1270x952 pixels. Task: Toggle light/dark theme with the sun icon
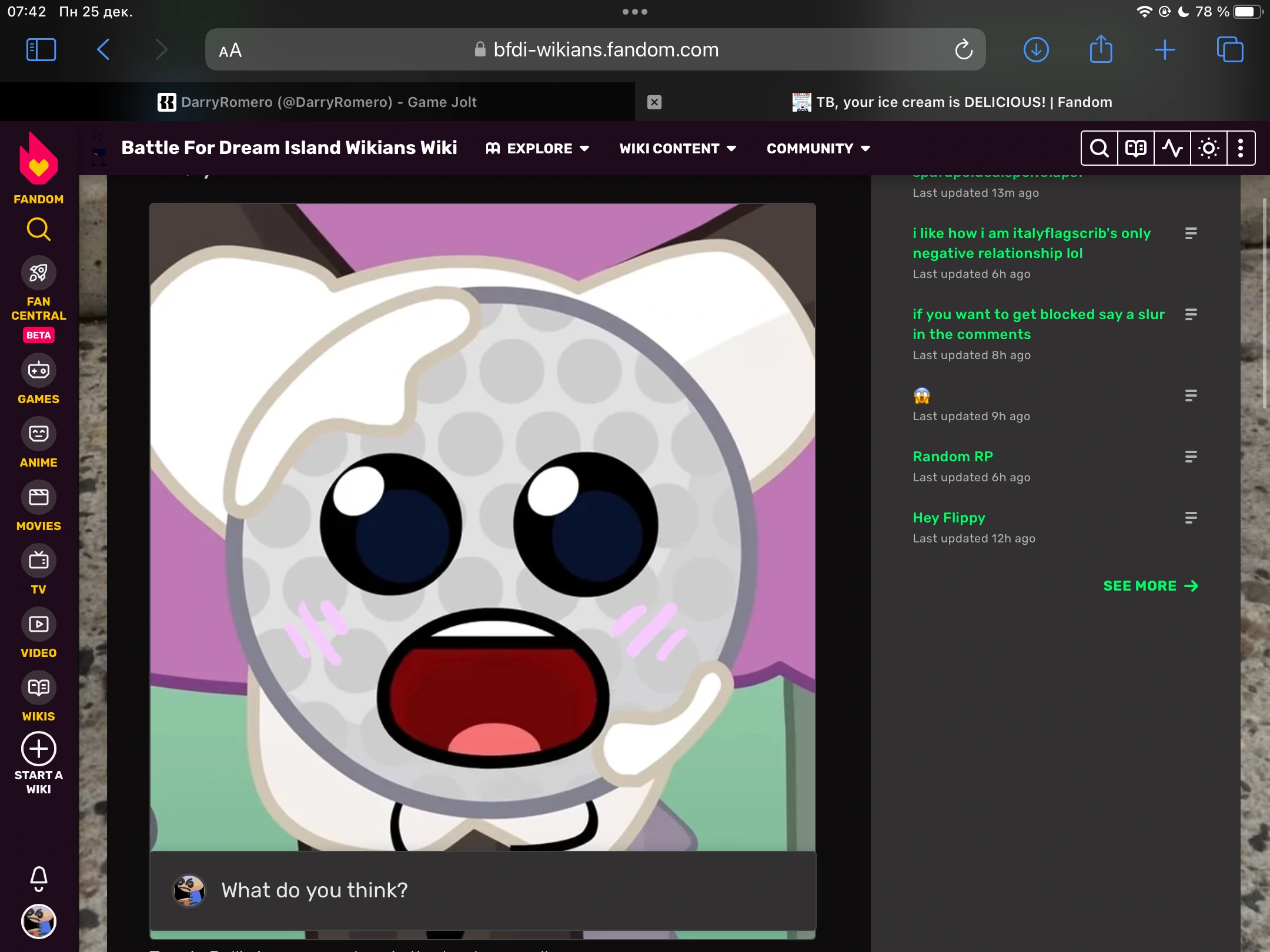(1208, 148)
